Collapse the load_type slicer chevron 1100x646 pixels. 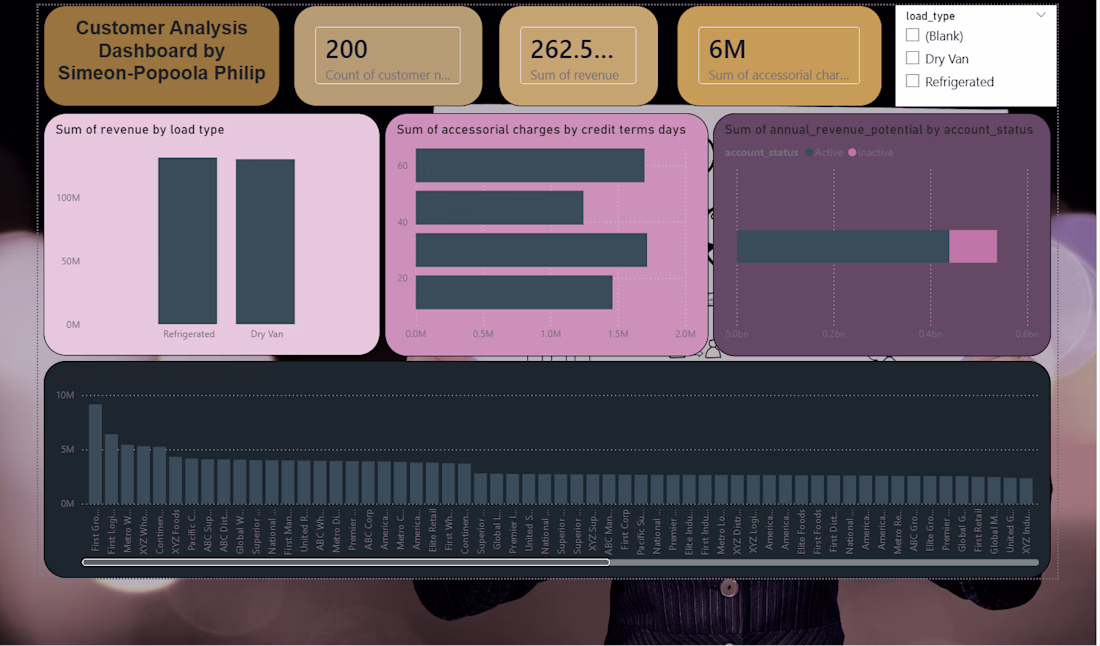[1041, 15]
